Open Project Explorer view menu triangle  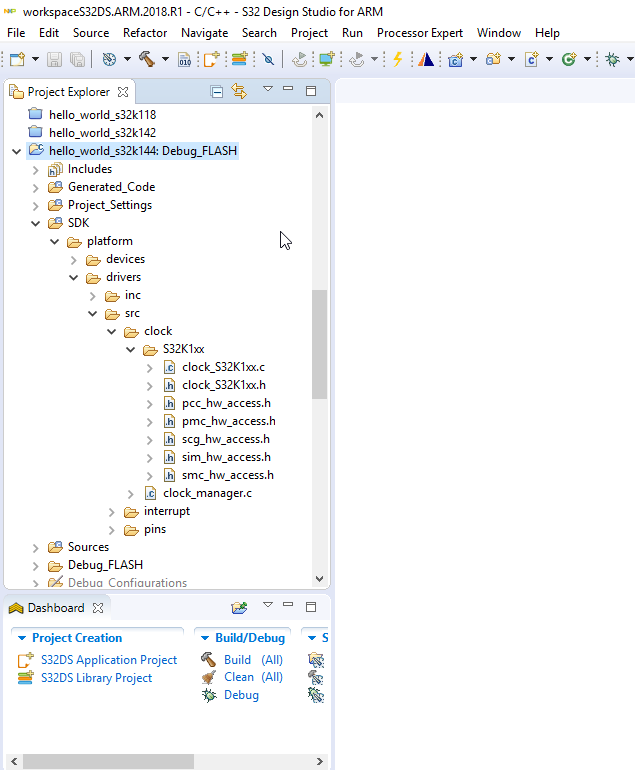coord(268,89)
